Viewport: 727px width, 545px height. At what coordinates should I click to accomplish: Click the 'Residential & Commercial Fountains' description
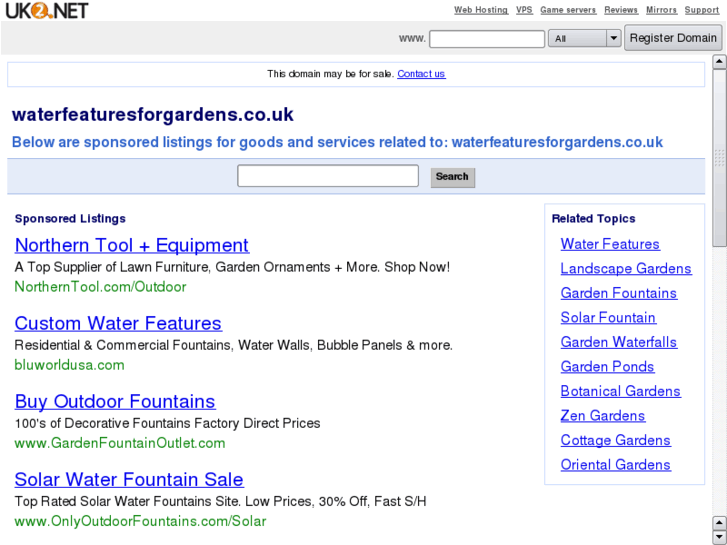tap(233, 345)
